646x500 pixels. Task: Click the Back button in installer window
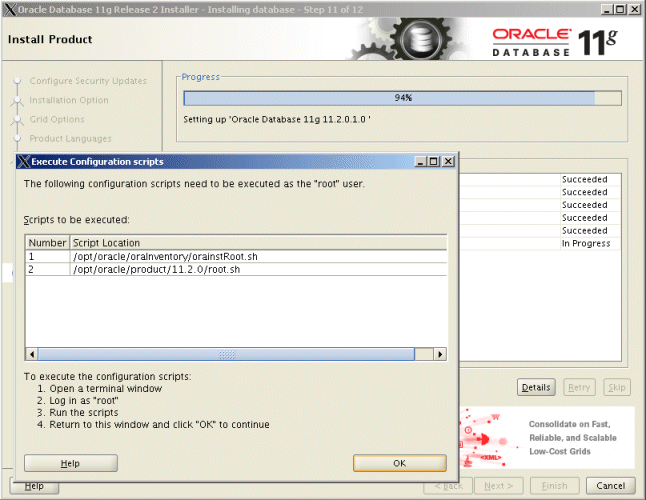[448, 486]
